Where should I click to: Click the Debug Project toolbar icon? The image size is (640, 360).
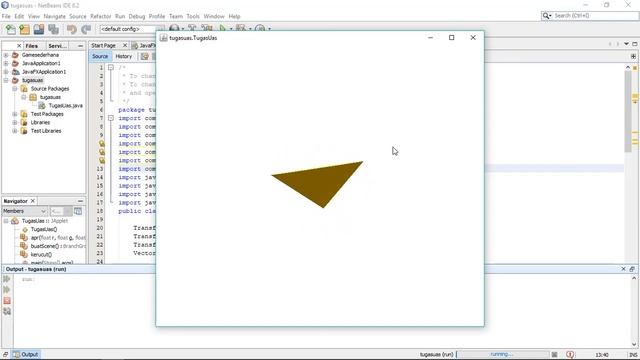[x=241, y=28]
